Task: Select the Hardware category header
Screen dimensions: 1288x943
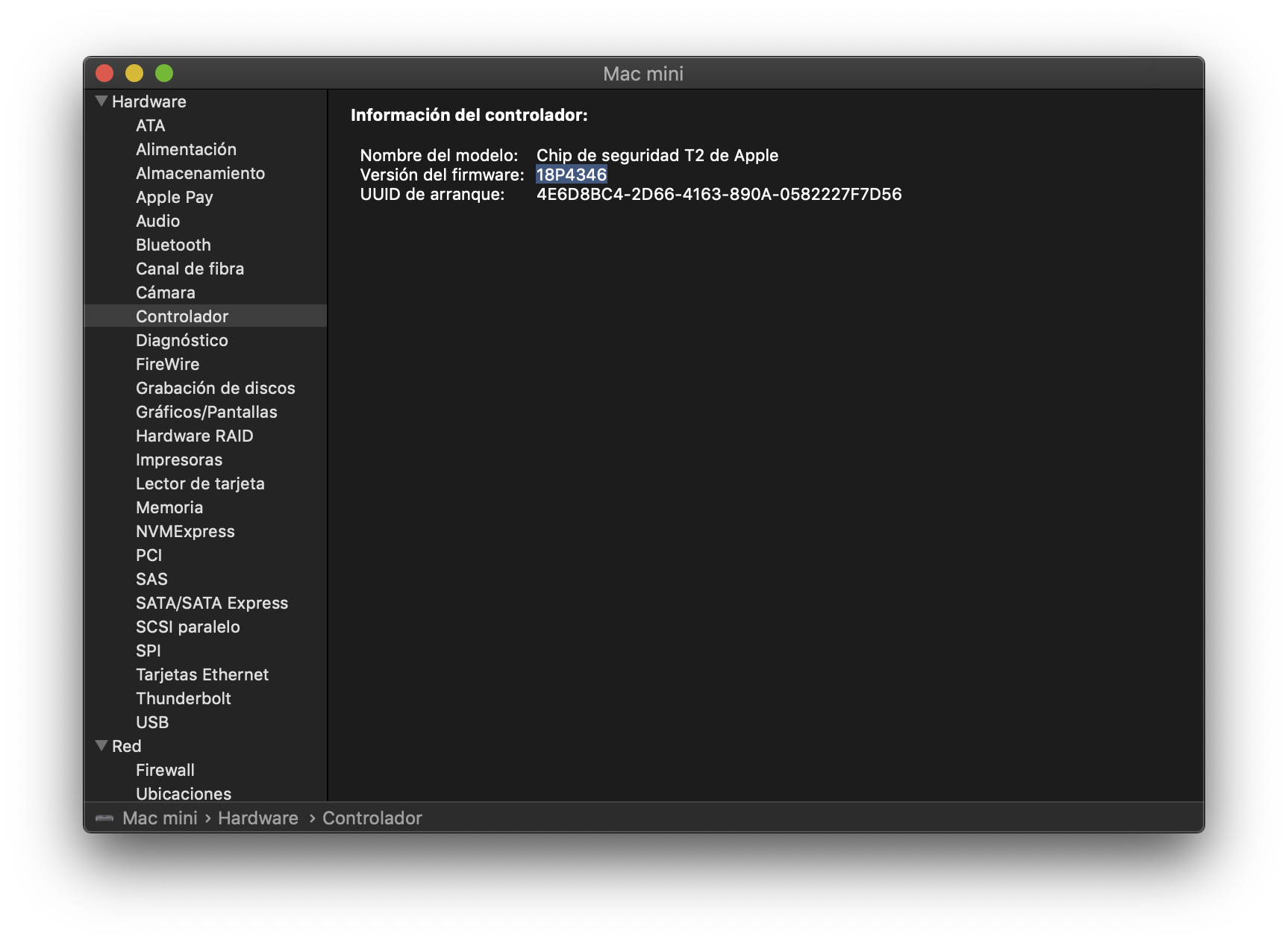Action: click(149, 101)
